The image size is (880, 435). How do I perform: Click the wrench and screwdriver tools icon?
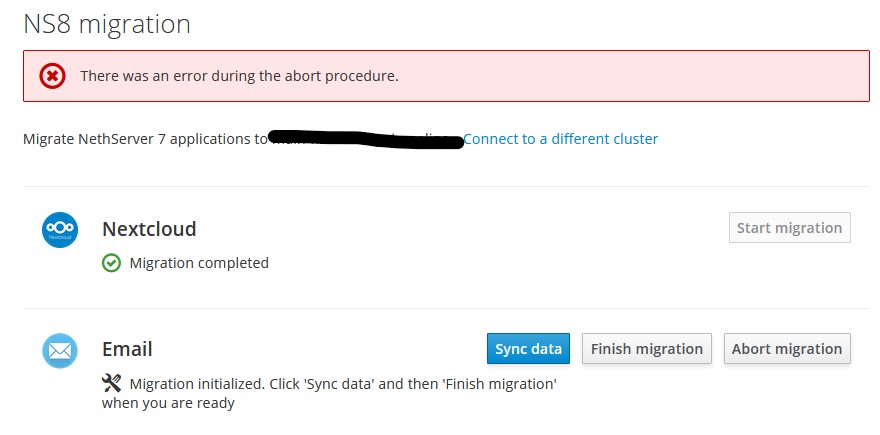pyautogui.click(x=111, y=383)
